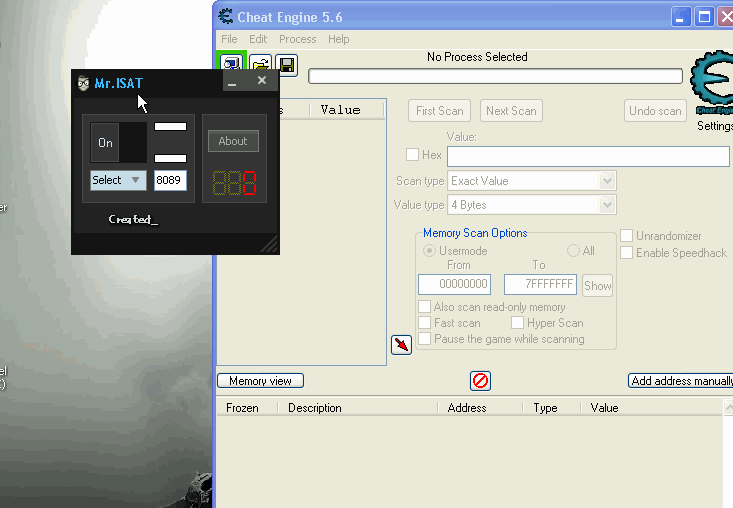Viewport: 733px width, 508px height.
Task: Open the File menu
Action: [229, 39]
